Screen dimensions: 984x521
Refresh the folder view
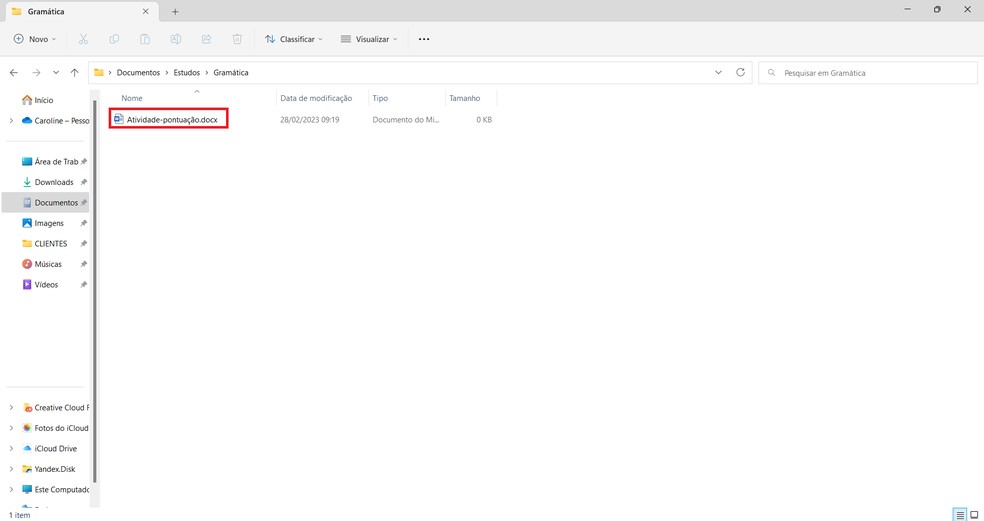(741, 73)
